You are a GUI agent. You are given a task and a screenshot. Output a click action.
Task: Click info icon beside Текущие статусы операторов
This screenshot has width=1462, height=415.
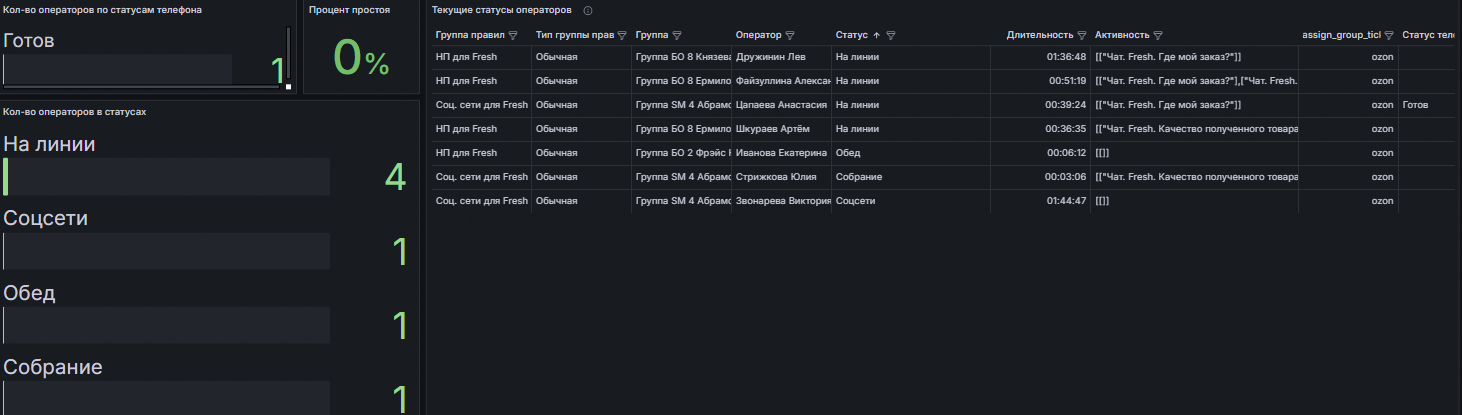click(587, 10)
